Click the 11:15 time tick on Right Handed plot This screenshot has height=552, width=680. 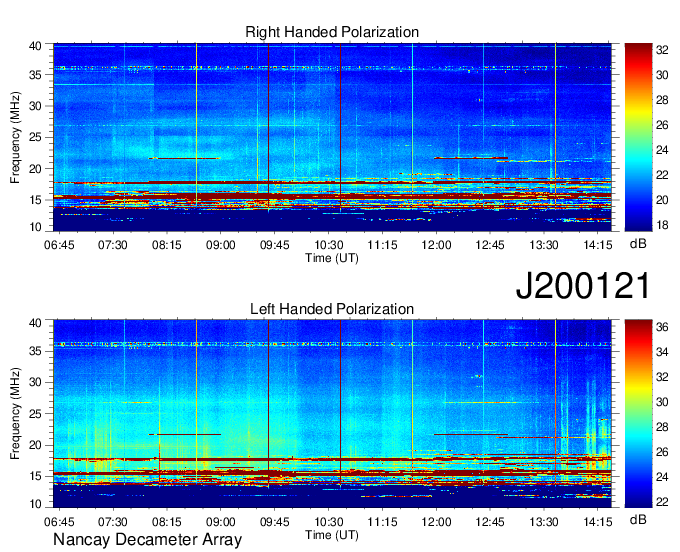coord(382,245)
